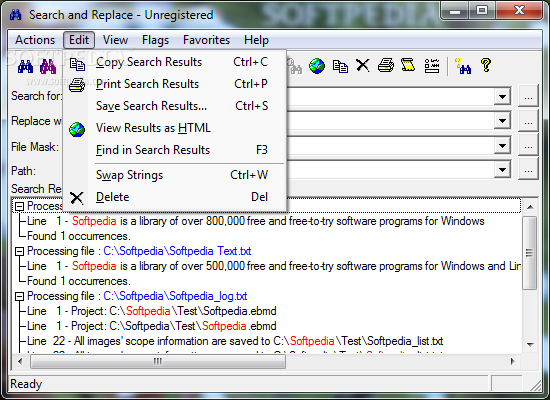
Task: Close the open Edit menu
Action: tap(79, 40)
